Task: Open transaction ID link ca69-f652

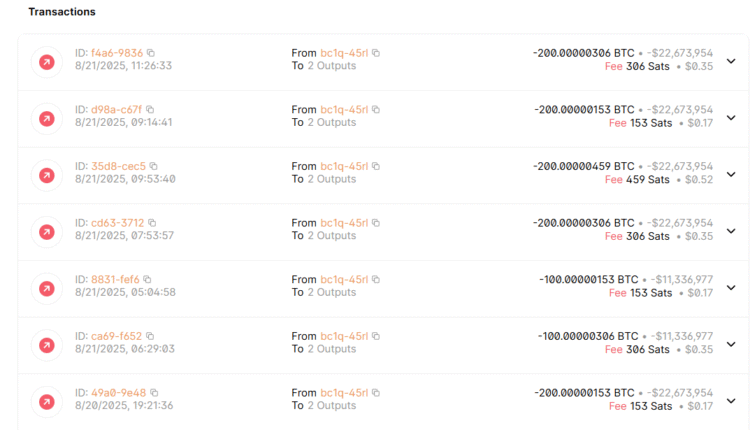Action: (x=116, y=336)
